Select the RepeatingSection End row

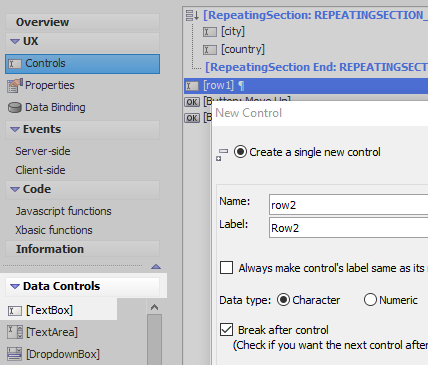316,67
